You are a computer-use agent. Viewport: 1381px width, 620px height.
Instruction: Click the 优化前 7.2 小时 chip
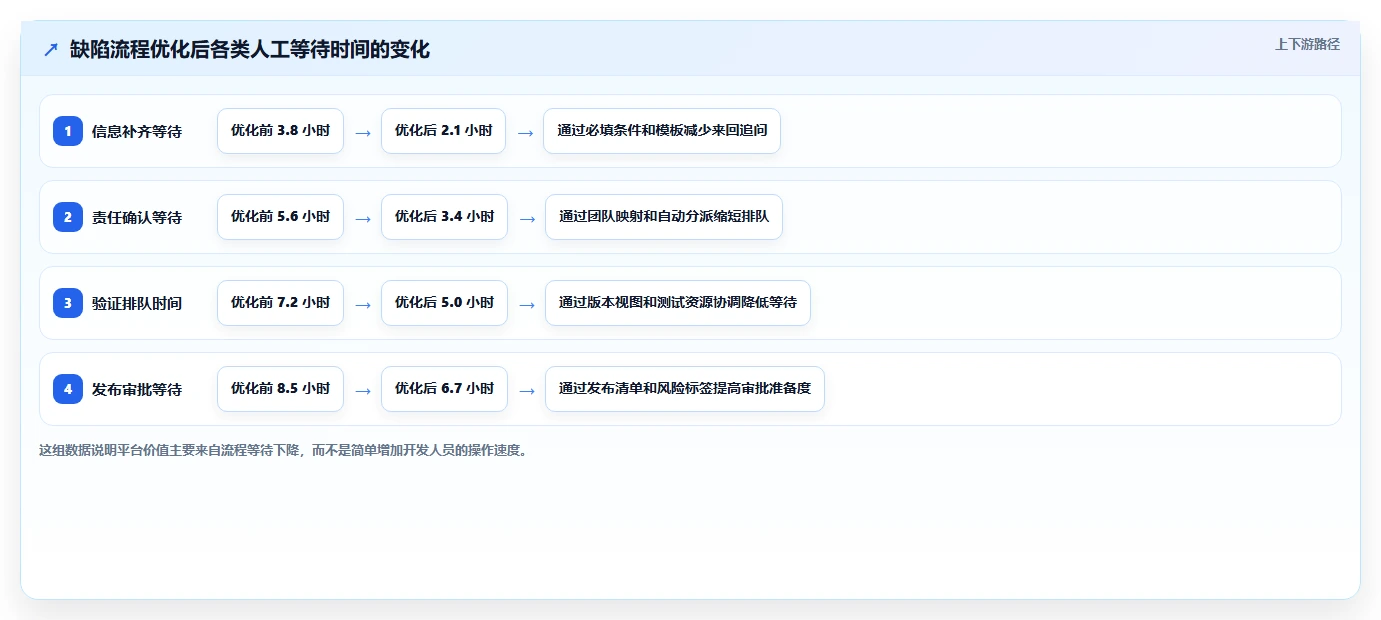click(280, 303)
